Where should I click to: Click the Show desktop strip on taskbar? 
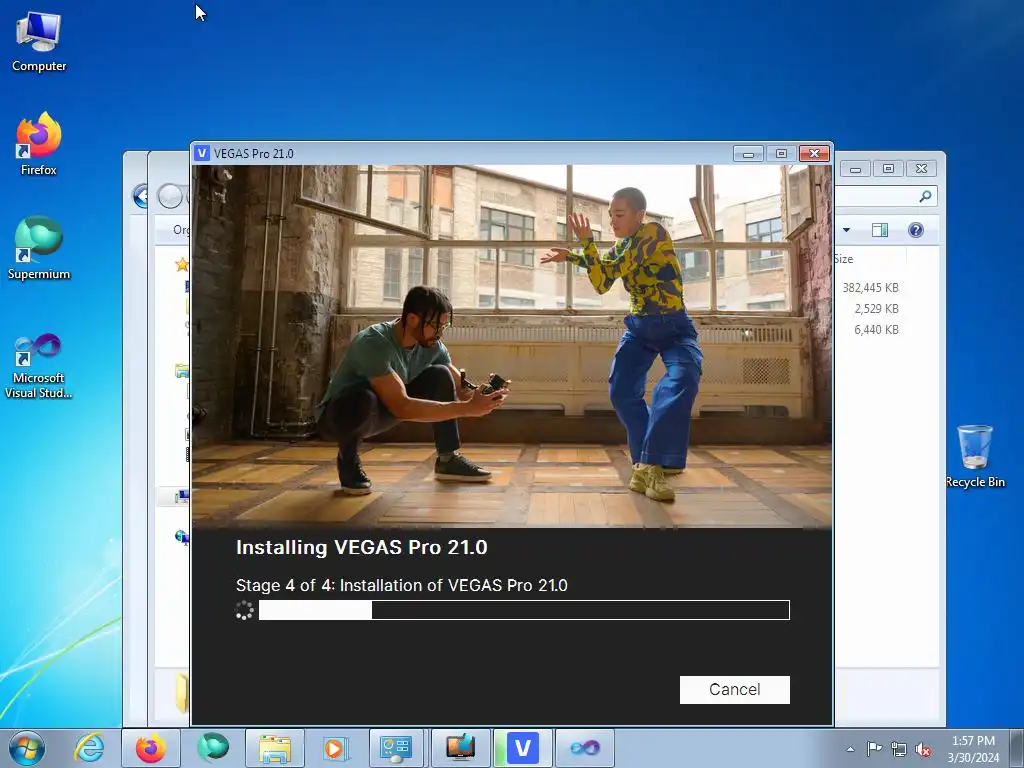coord(1017,748)
